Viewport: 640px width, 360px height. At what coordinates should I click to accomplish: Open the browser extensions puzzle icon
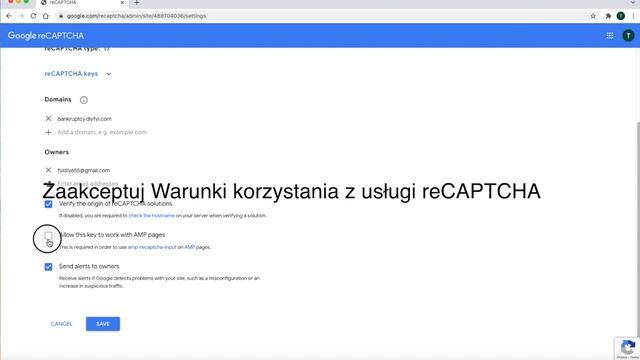(608, 16)
